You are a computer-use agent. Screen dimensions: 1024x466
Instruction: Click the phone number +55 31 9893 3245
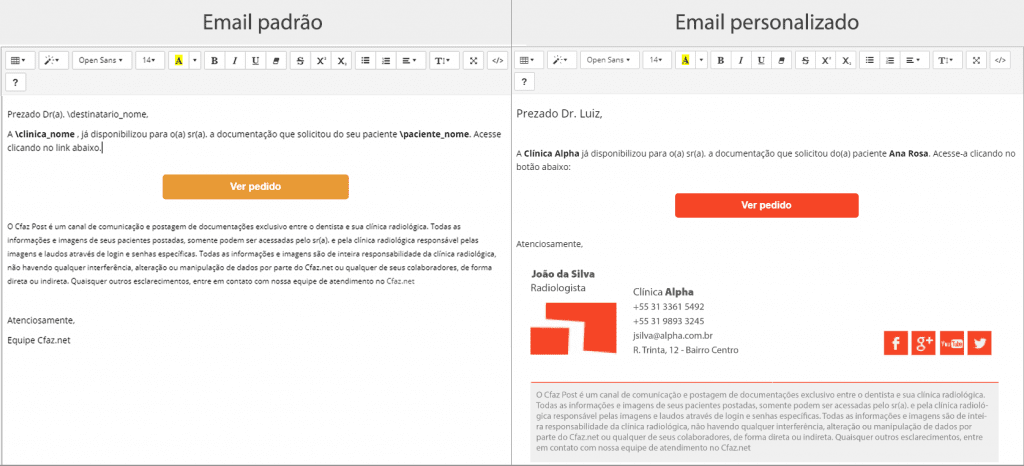point(669,321)
